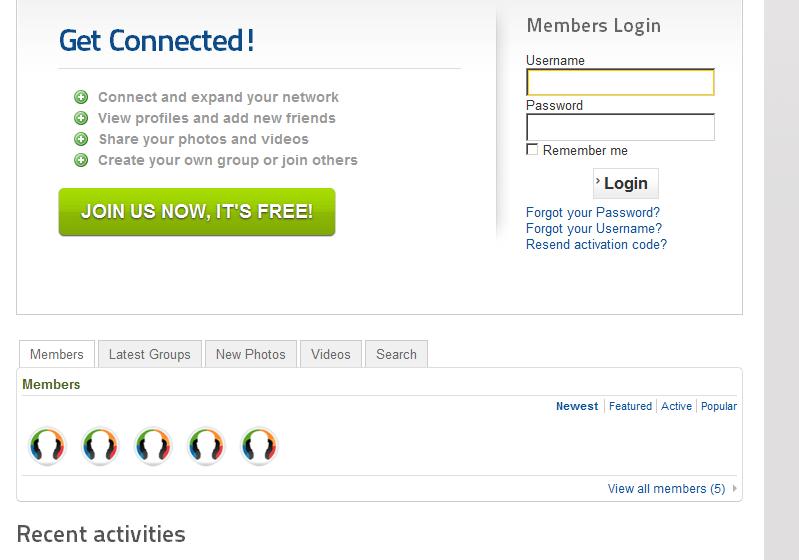Click 'JOIN US NOW, IT'S FREE!' button
The height and width of the screenshot is (560, 799).
pyautogui.click(x=197, y=212)
